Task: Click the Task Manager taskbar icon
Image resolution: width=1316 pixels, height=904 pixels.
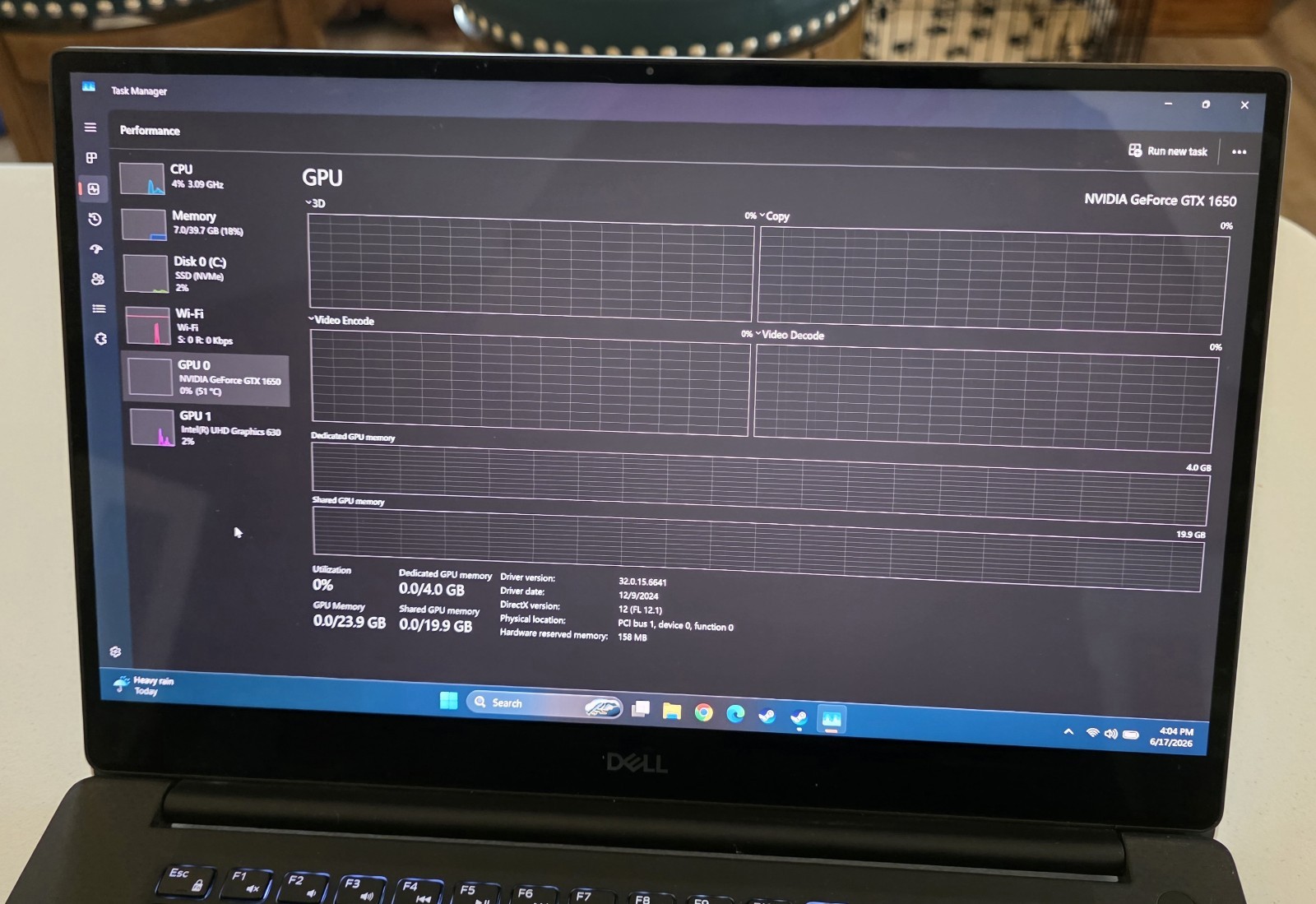Action: 832,719
